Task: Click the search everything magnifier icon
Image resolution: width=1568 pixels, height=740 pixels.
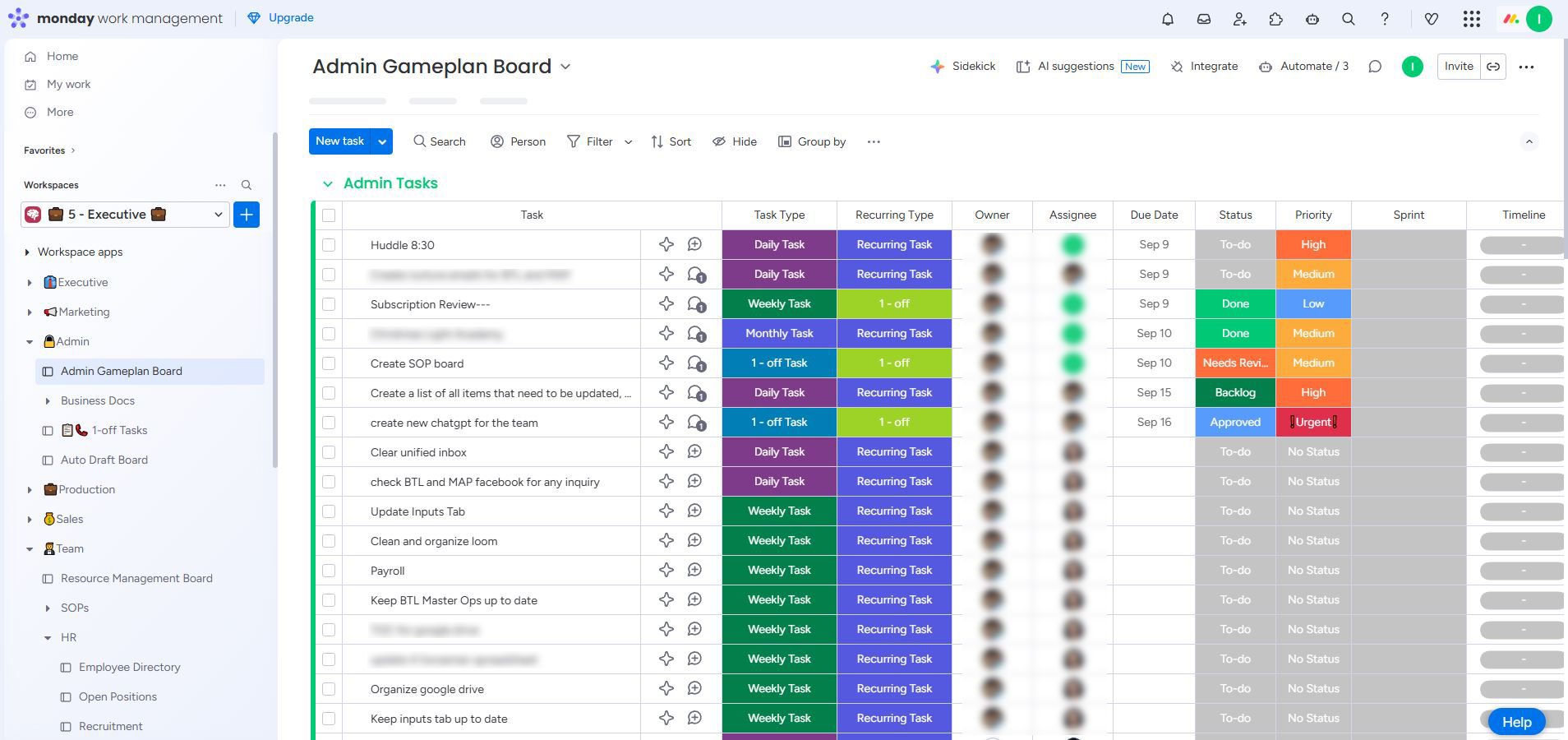Action: click(1348, 19)
